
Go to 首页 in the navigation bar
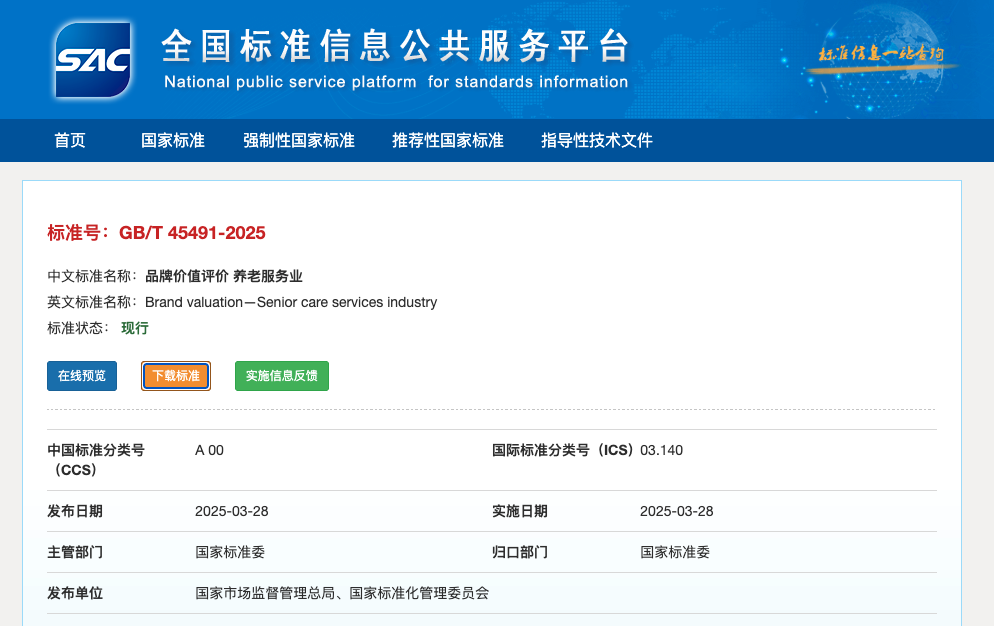pos(70,141)
